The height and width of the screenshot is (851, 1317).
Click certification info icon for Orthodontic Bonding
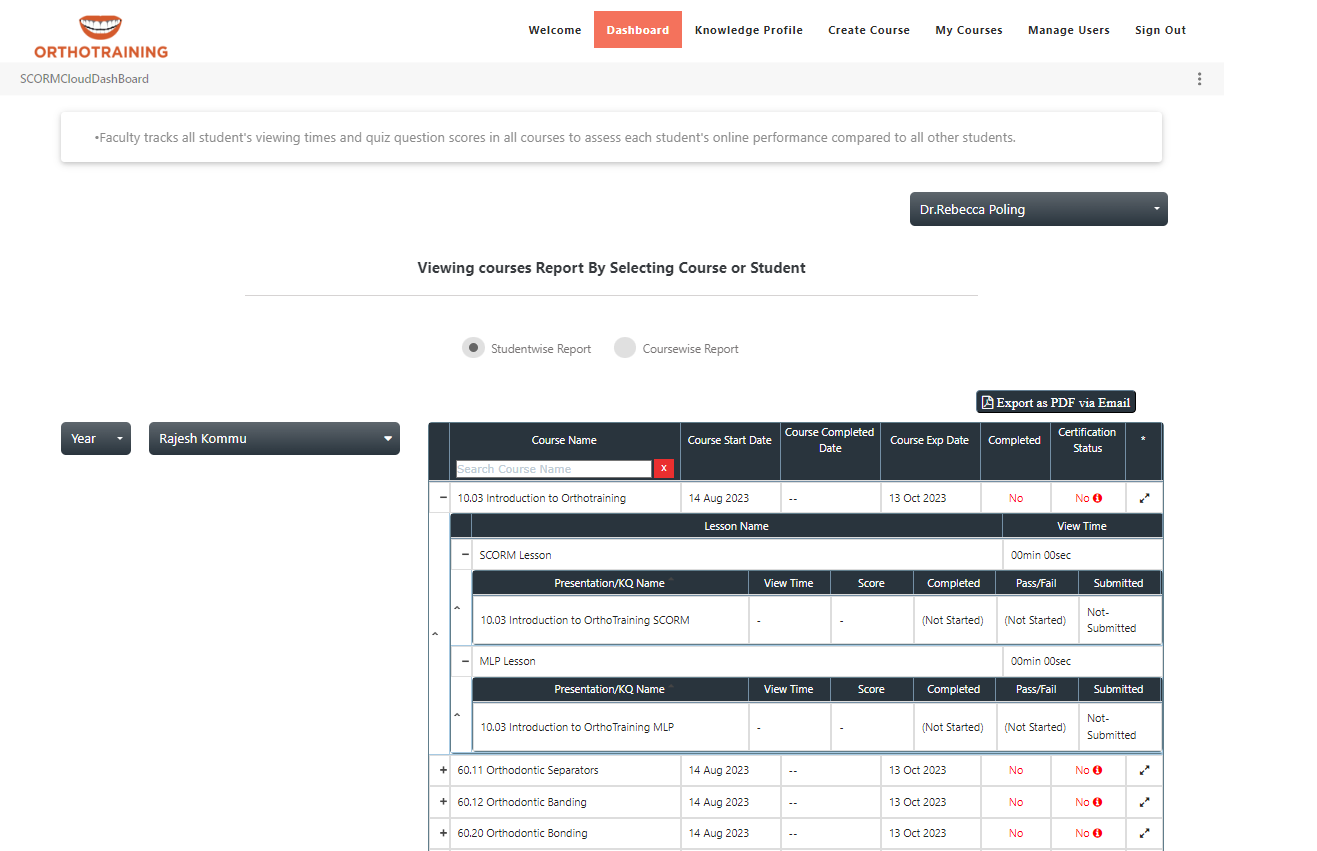pos(1097,833)
